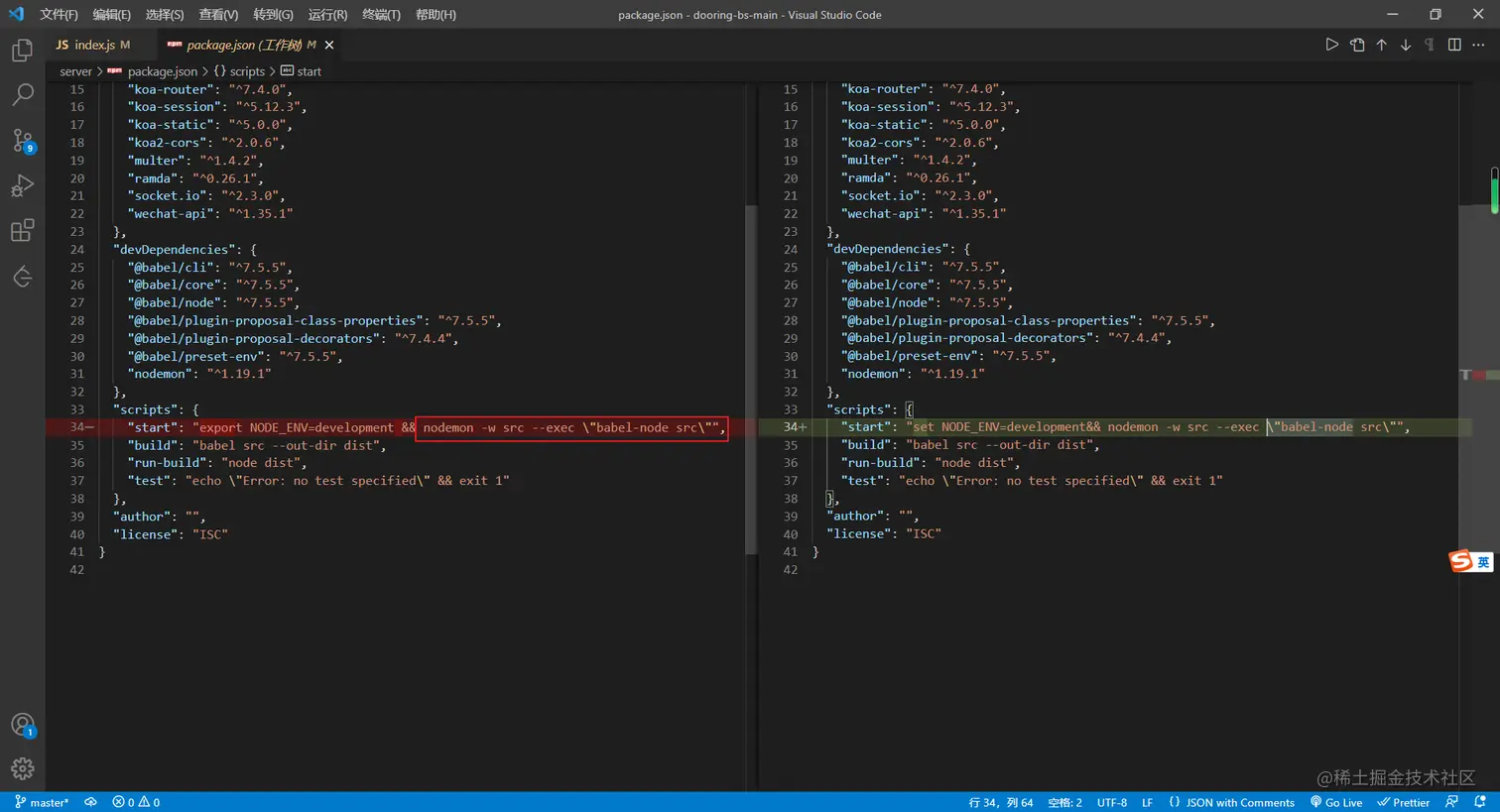This screenshot has height=812, width=1500.
Task: Click the master* branch in status bar
Action: coord(42,802)
